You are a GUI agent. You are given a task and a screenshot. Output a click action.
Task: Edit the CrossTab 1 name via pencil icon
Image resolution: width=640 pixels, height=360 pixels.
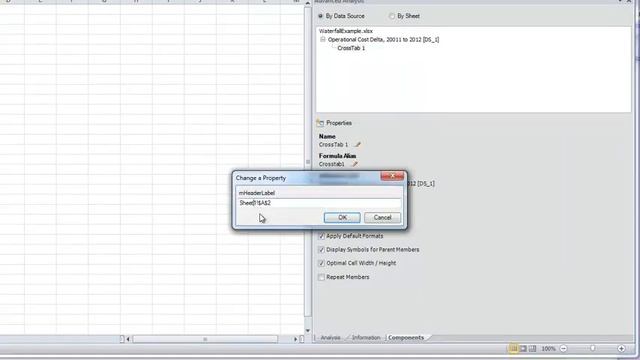[x=358, y=144]
